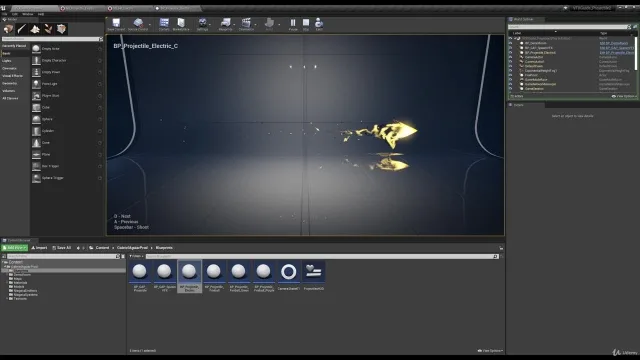This screenshot has height=360, width=640.
Task: Pause the simulation with Pause button
Action: [293, 24]
